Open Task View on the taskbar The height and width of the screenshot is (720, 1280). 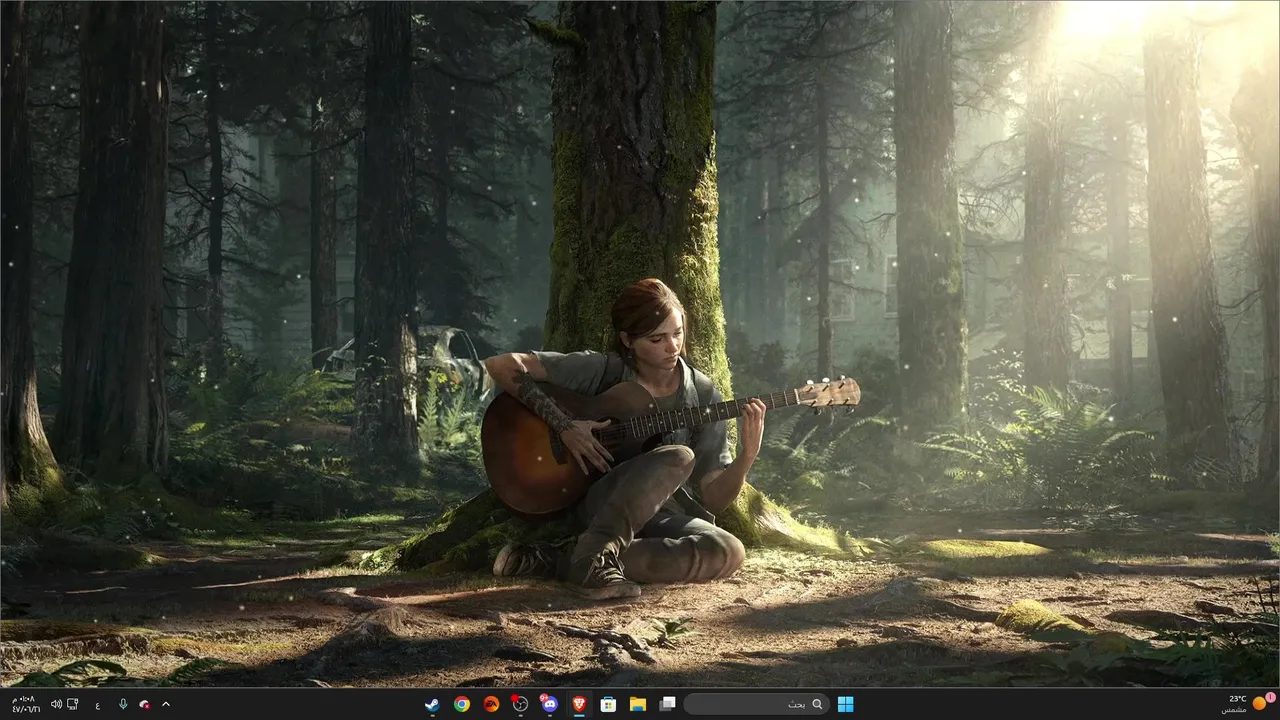tap(667, 704)
